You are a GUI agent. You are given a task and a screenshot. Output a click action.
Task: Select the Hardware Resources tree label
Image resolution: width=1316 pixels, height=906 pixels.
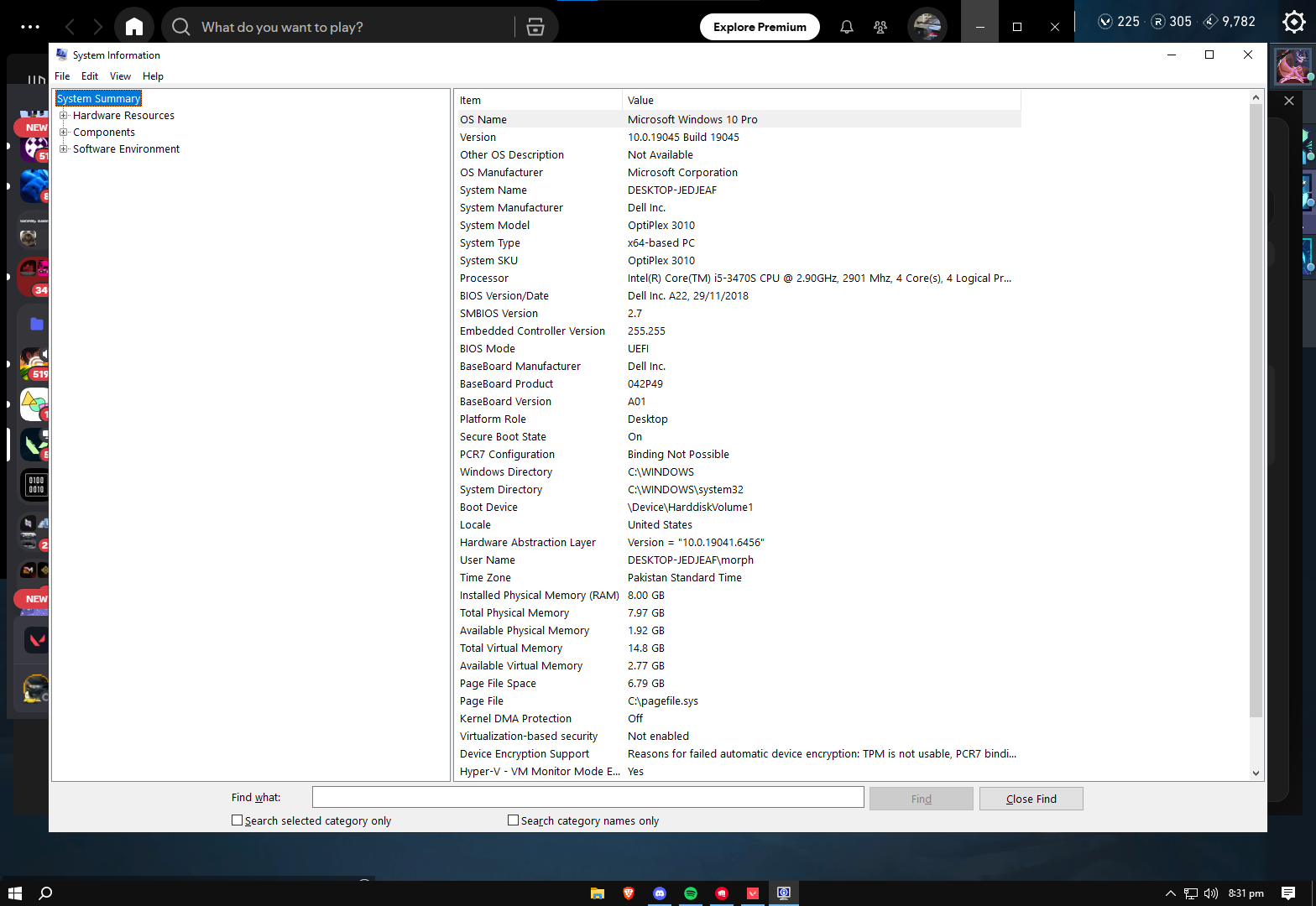coord(123,116)
